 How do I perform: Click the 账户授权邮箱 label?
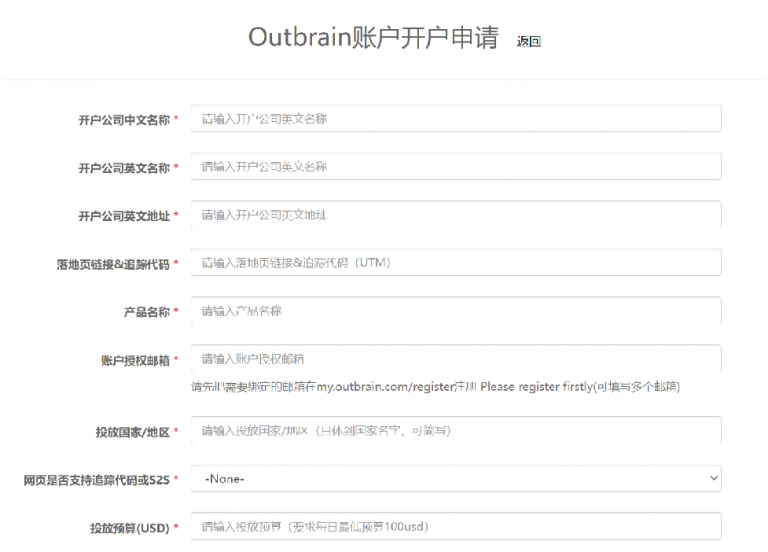coord(135,360)
